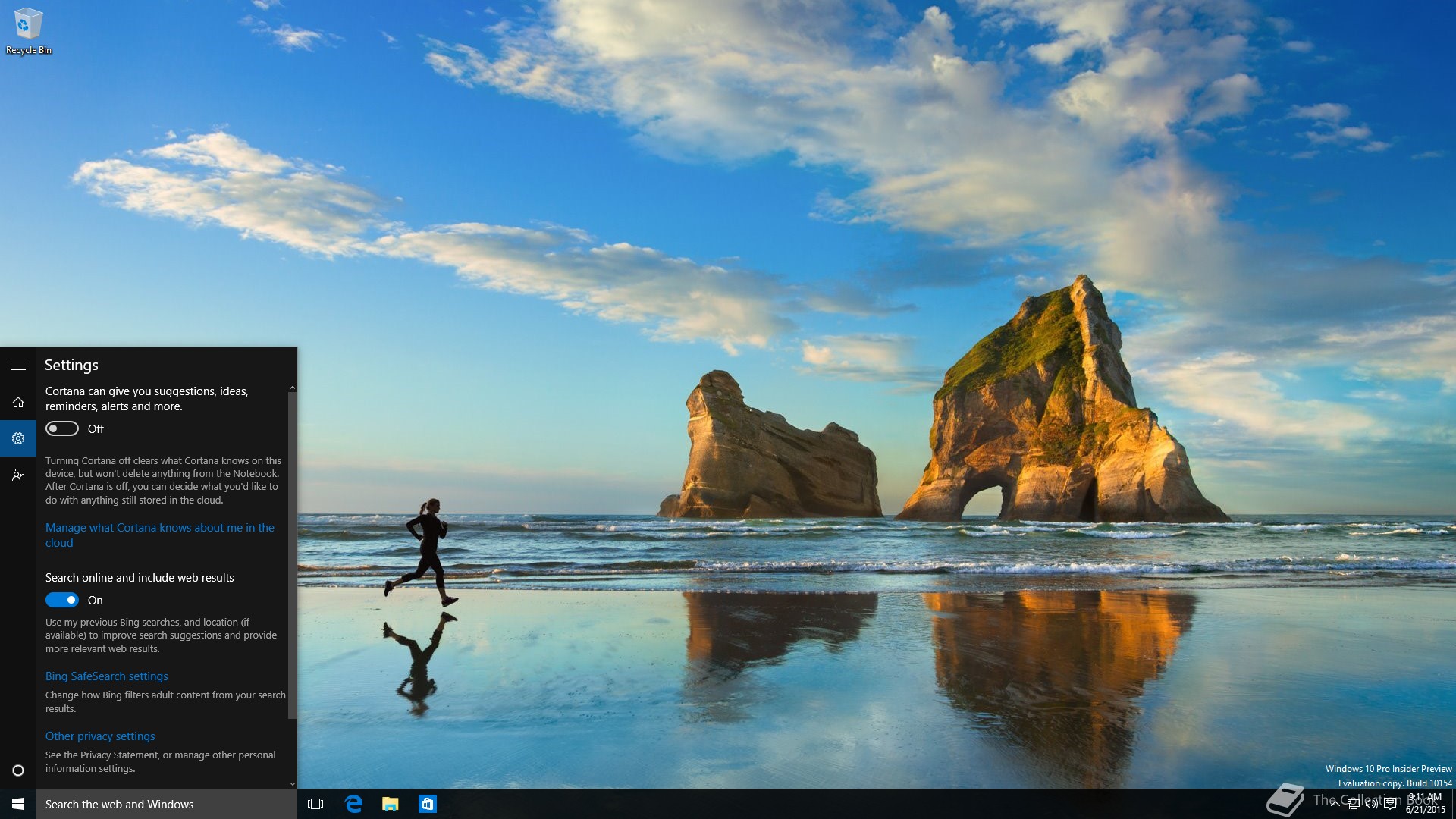Turn on the Cortana suggestions toggle
This screenshot has width=1456, height=819.
tap(62, 429)
